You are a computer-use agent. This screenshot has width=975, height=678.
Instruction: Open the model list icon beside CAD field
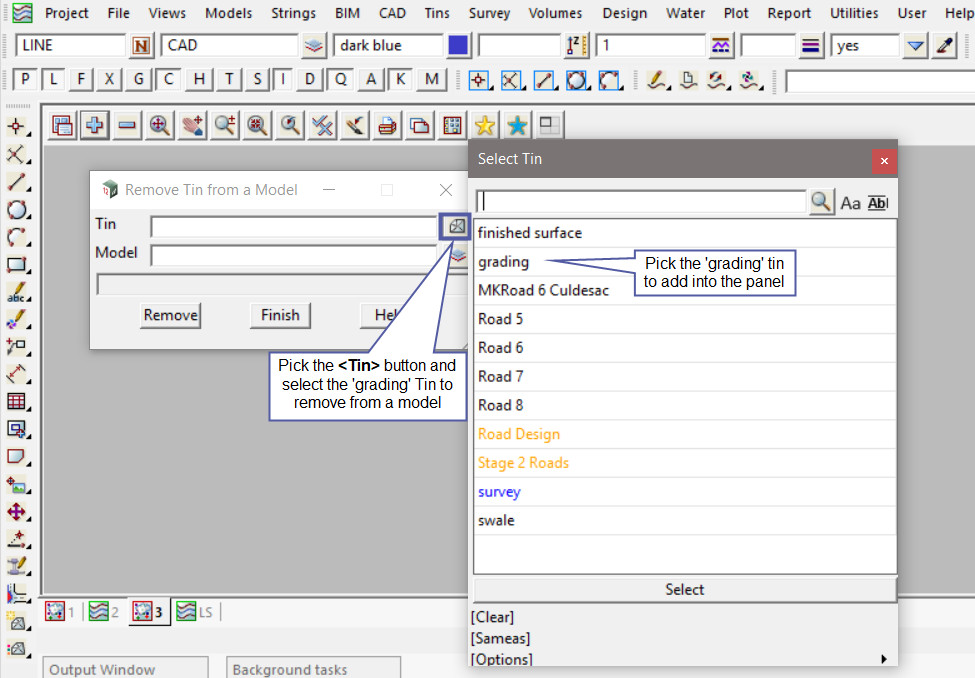pos(315,46)
